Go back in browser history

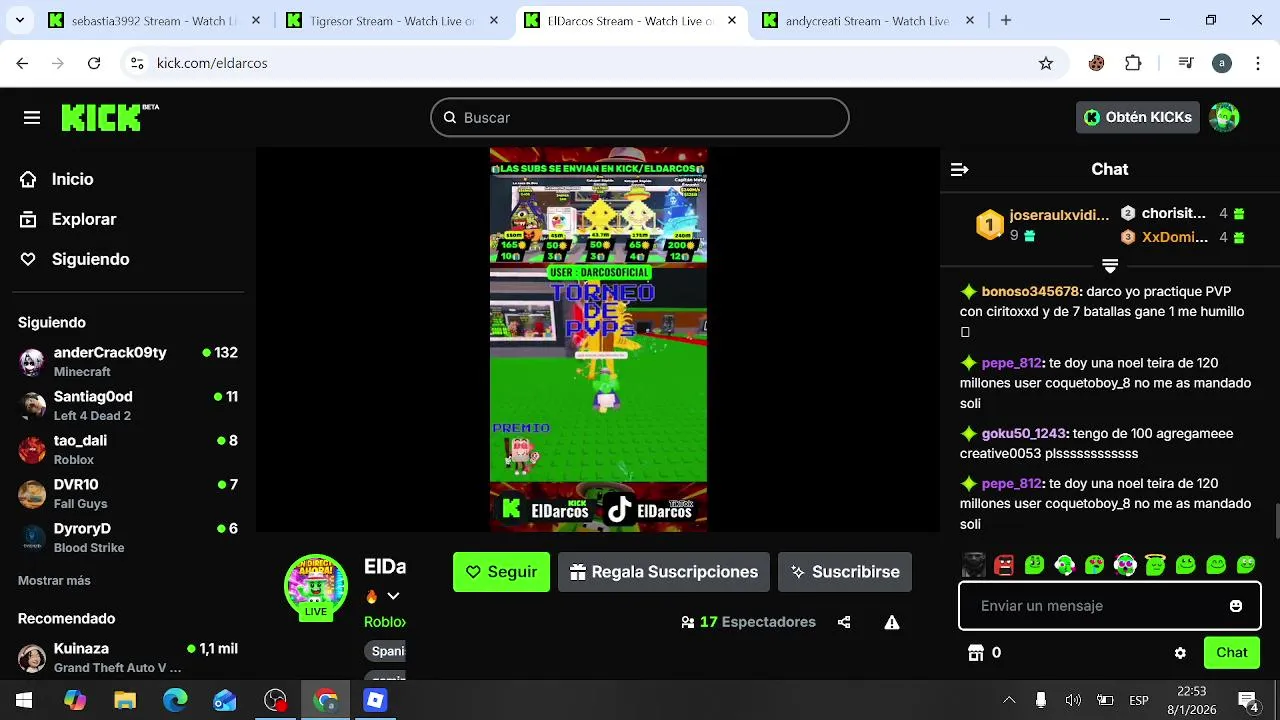click(x=22, y=63)
